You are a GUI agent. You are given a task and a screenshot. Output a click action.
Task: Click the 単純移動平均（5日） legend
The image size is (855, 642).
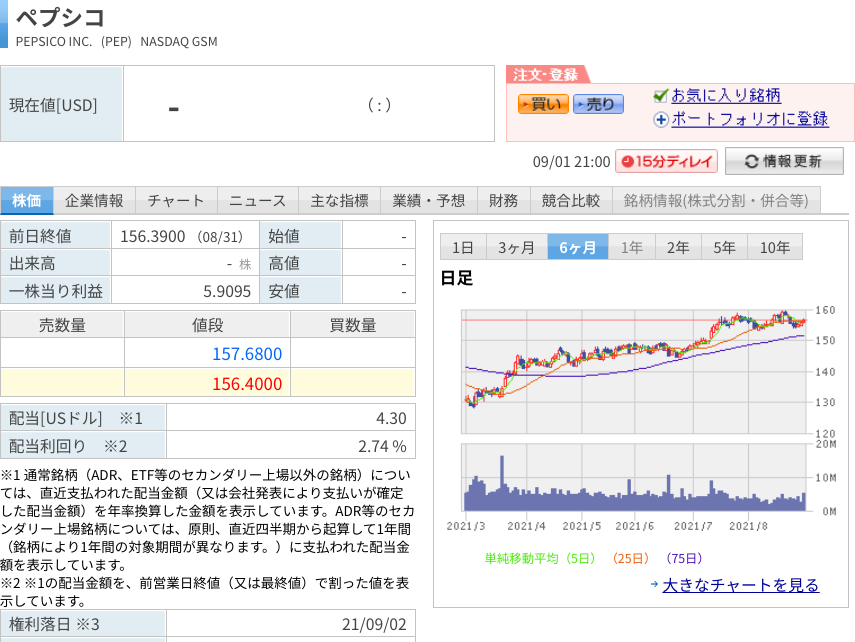(540, 559)
